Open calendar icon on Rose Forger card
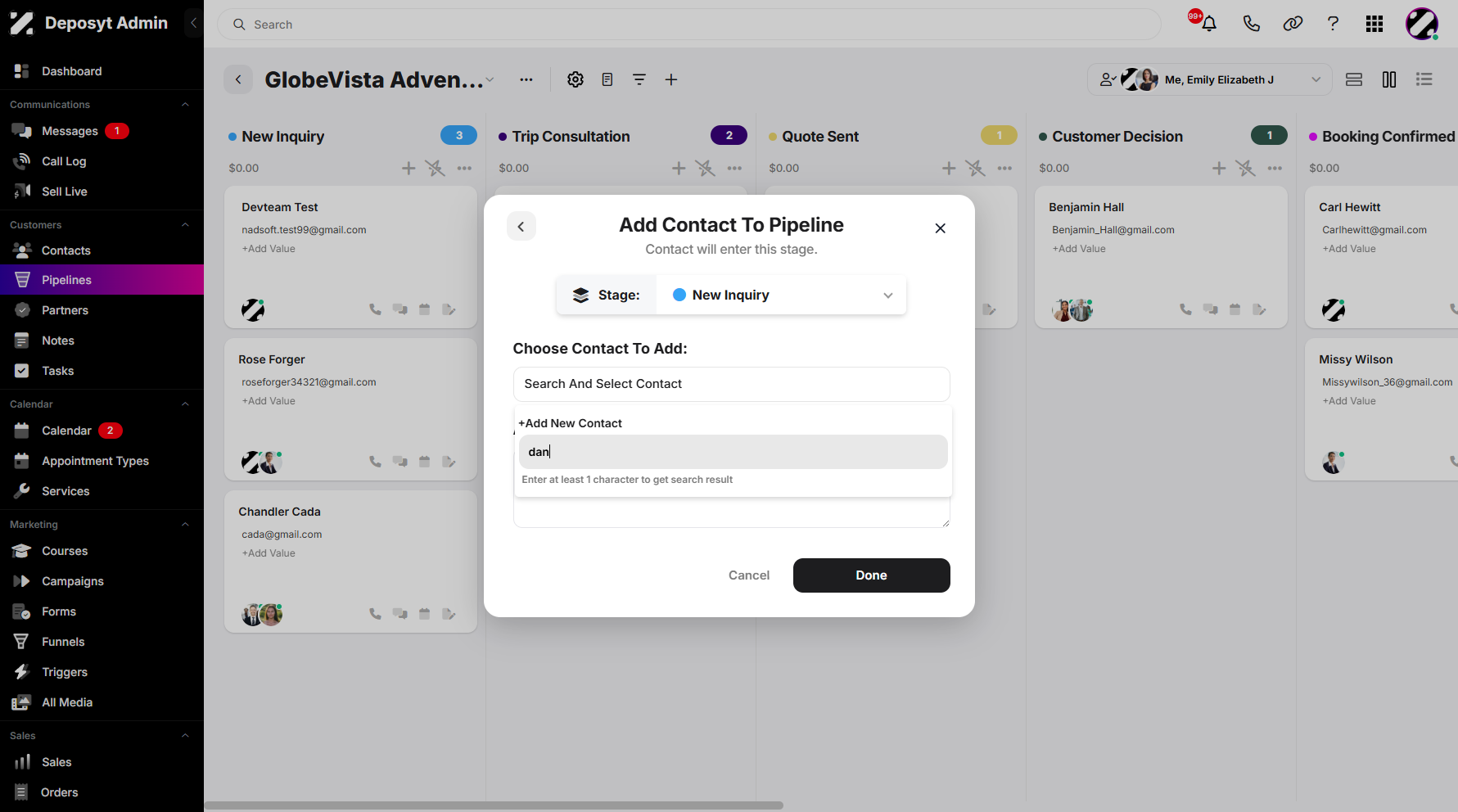 click(x=424, y=462)
